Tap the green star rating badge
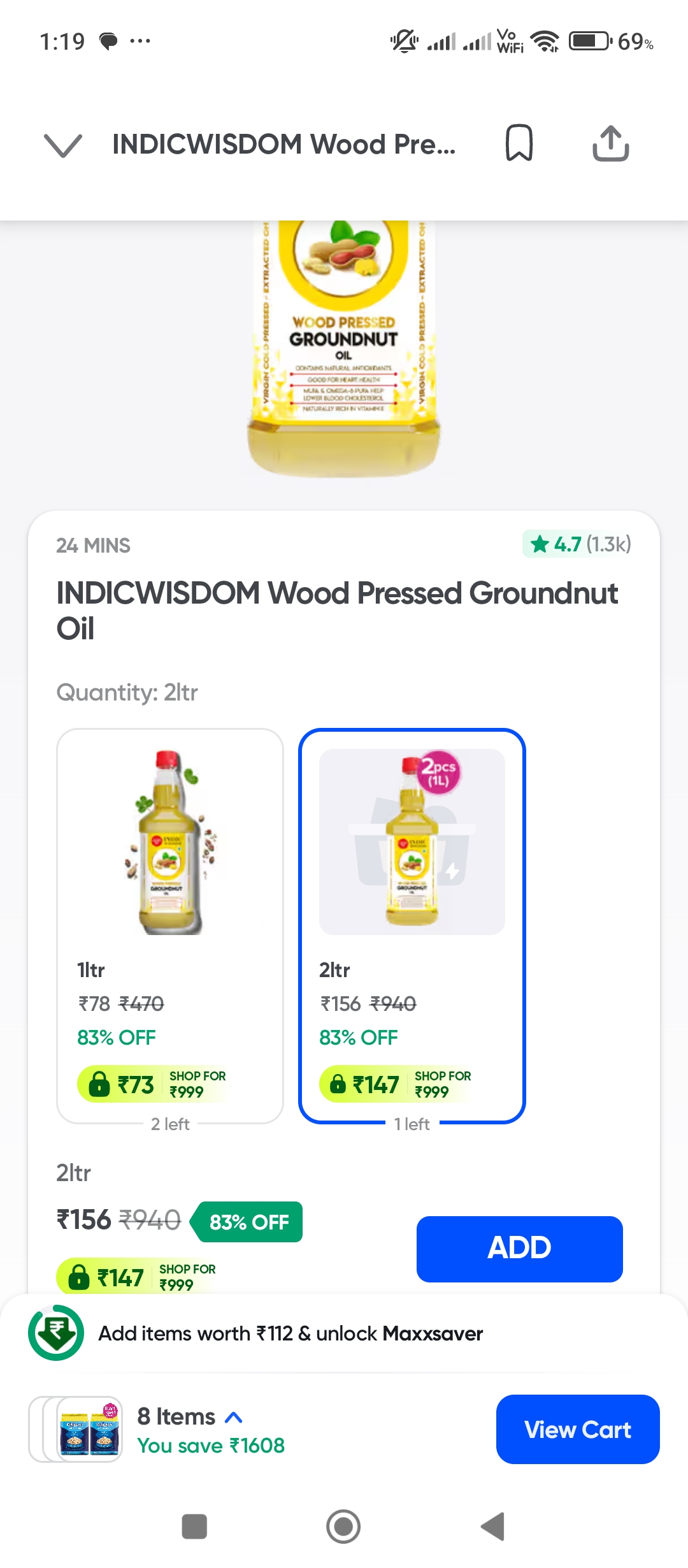The width and height of the screenshot is (688, 1568). coord(577,544)
